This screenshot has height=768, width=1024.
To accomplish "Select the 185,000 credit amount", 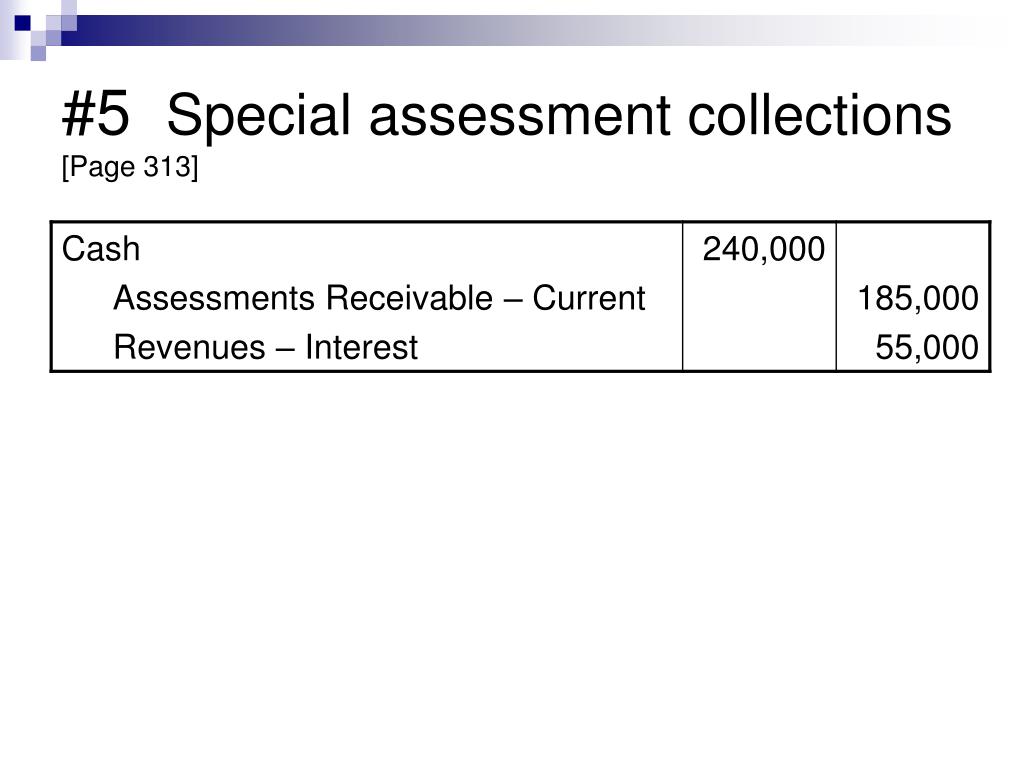I will coord(918,298).
